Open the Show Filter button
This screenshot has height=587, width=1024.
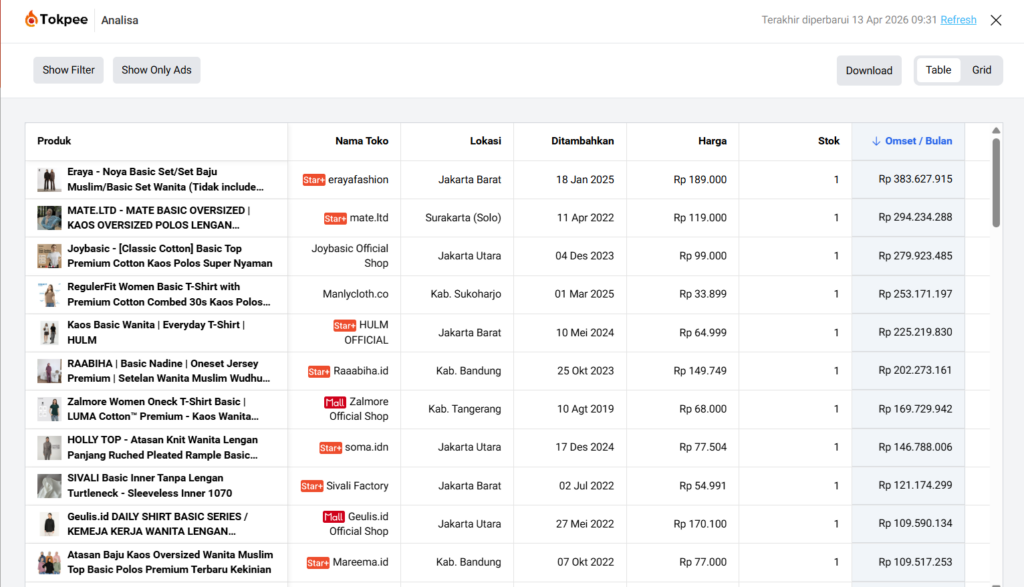pos(69,70)
